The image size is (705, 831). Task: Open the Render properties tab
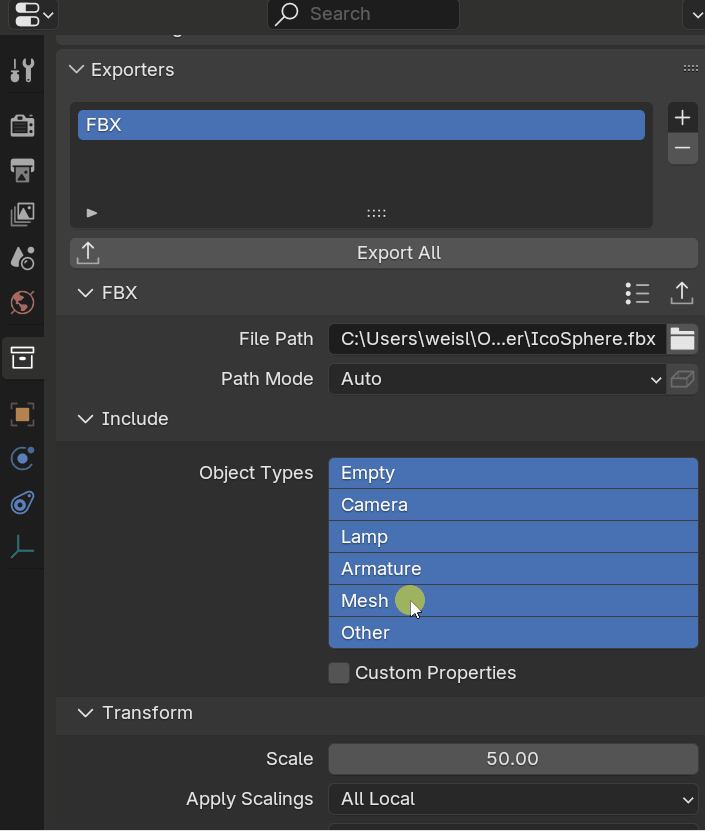click(22, 126)
